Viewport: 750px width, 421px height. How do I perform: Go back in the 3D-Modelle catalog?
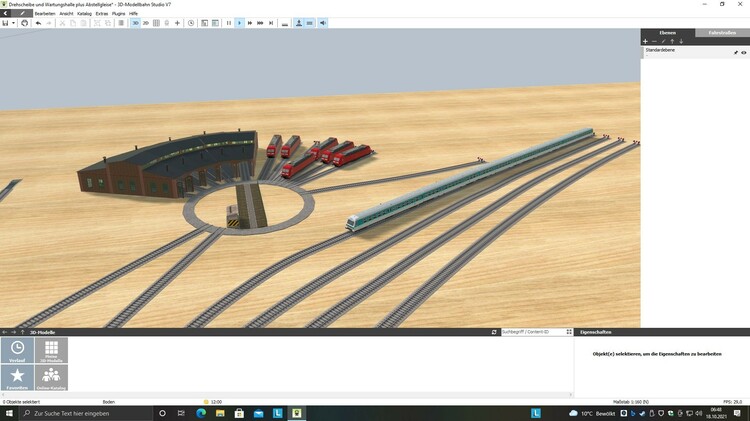(x=5, y=332)
